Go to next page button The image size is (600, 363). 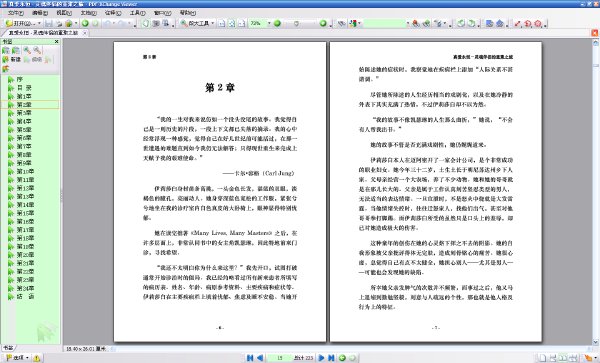[321, 358]
